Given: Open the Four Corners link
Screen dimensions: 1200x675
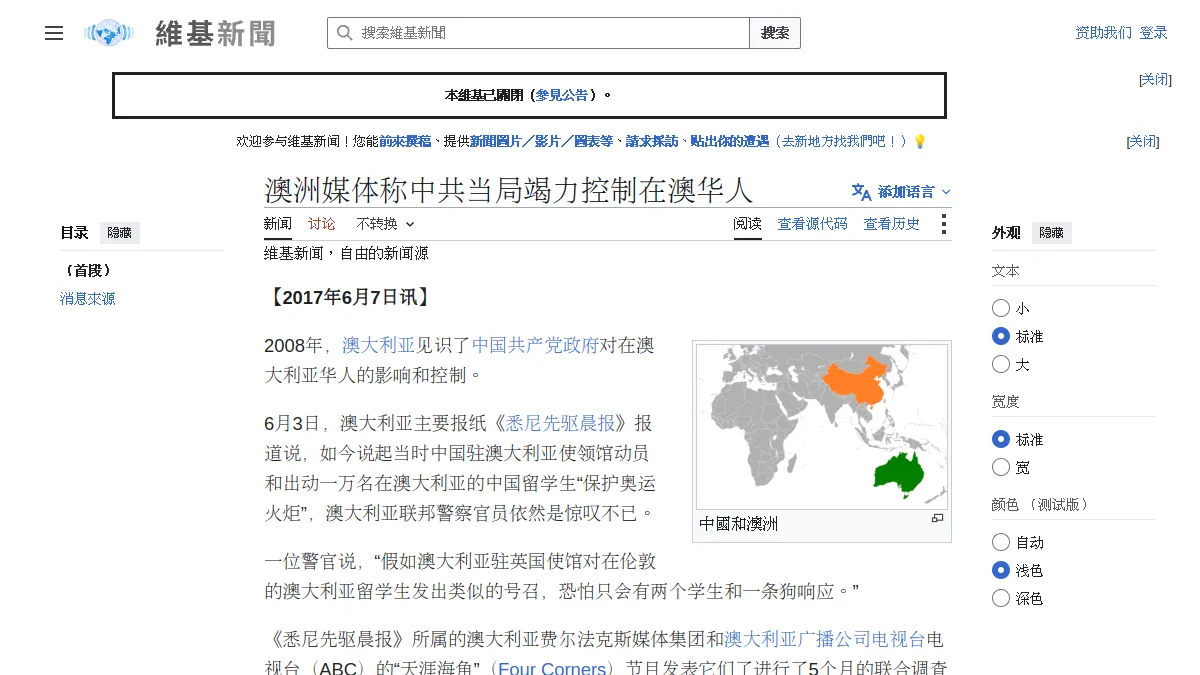Looking at the screenshot, I should pos(552,668).
